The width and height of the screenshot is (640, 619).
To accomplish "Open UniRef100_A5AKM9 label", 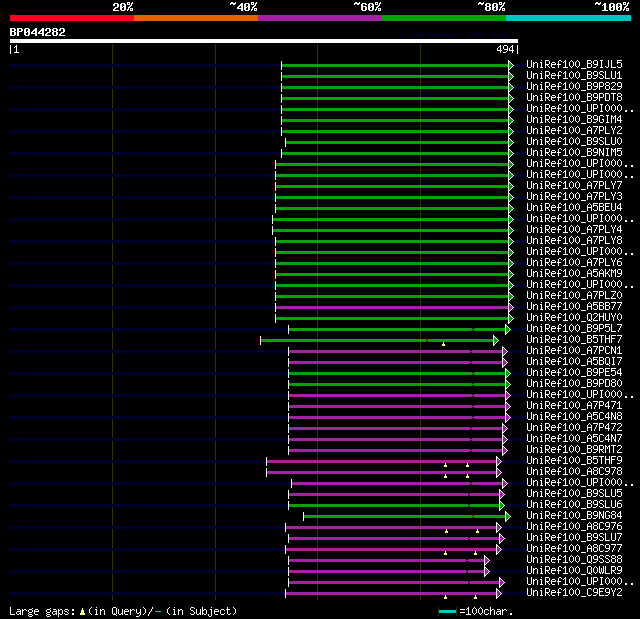I will click(574, 274).
